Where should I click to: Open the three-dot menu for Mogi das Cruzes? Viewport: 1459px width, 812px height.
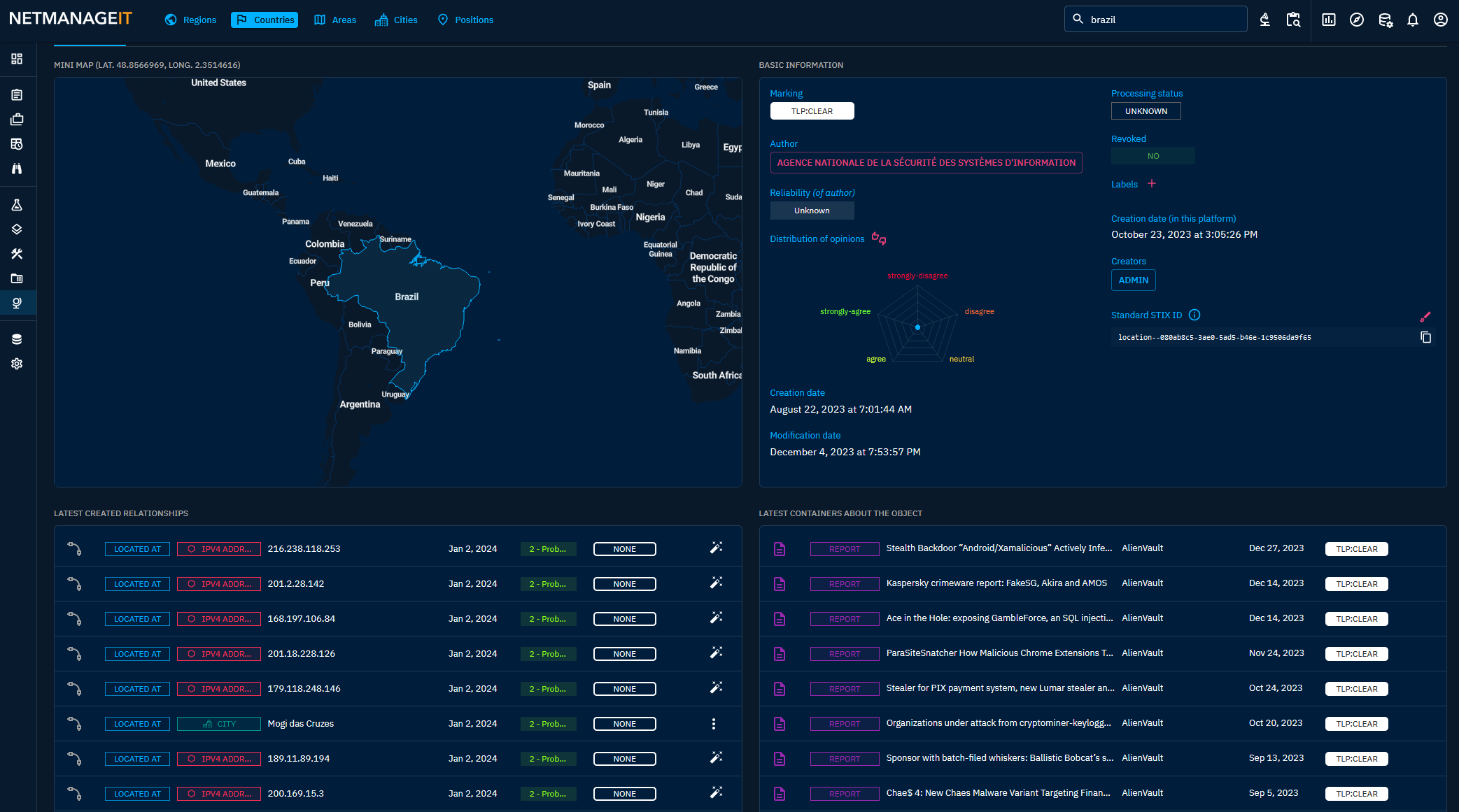click(713, 724)
